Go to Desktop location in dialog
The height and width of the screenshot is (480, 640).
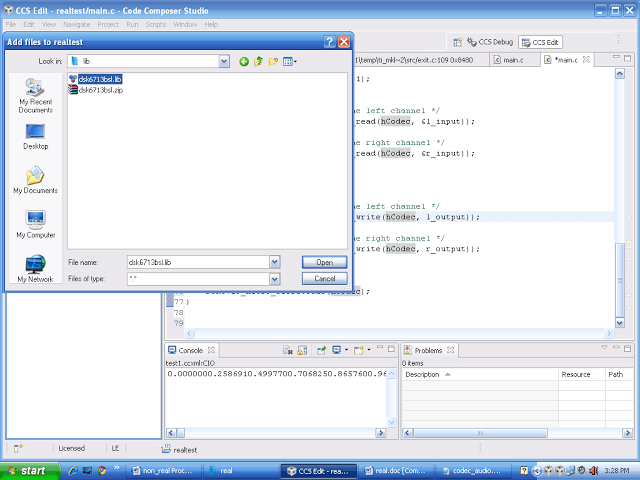[36, 137]
